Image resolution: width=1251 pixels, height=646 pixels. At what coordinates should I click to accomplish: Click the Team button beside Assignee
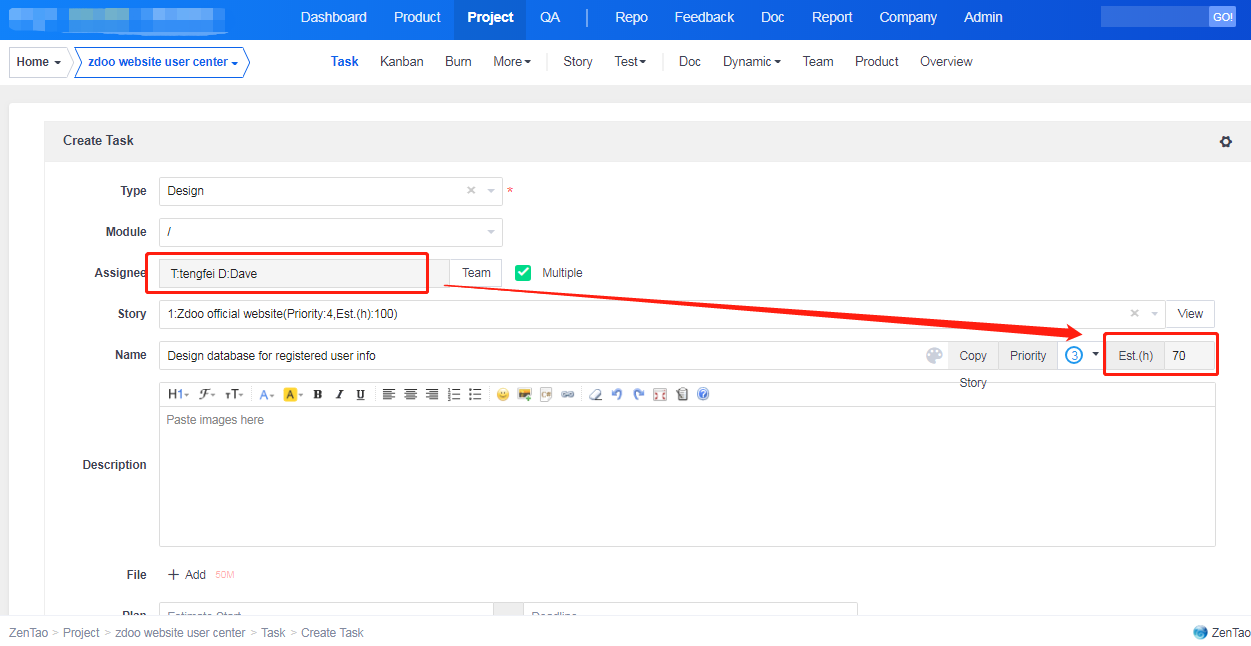tap(476, 273)
